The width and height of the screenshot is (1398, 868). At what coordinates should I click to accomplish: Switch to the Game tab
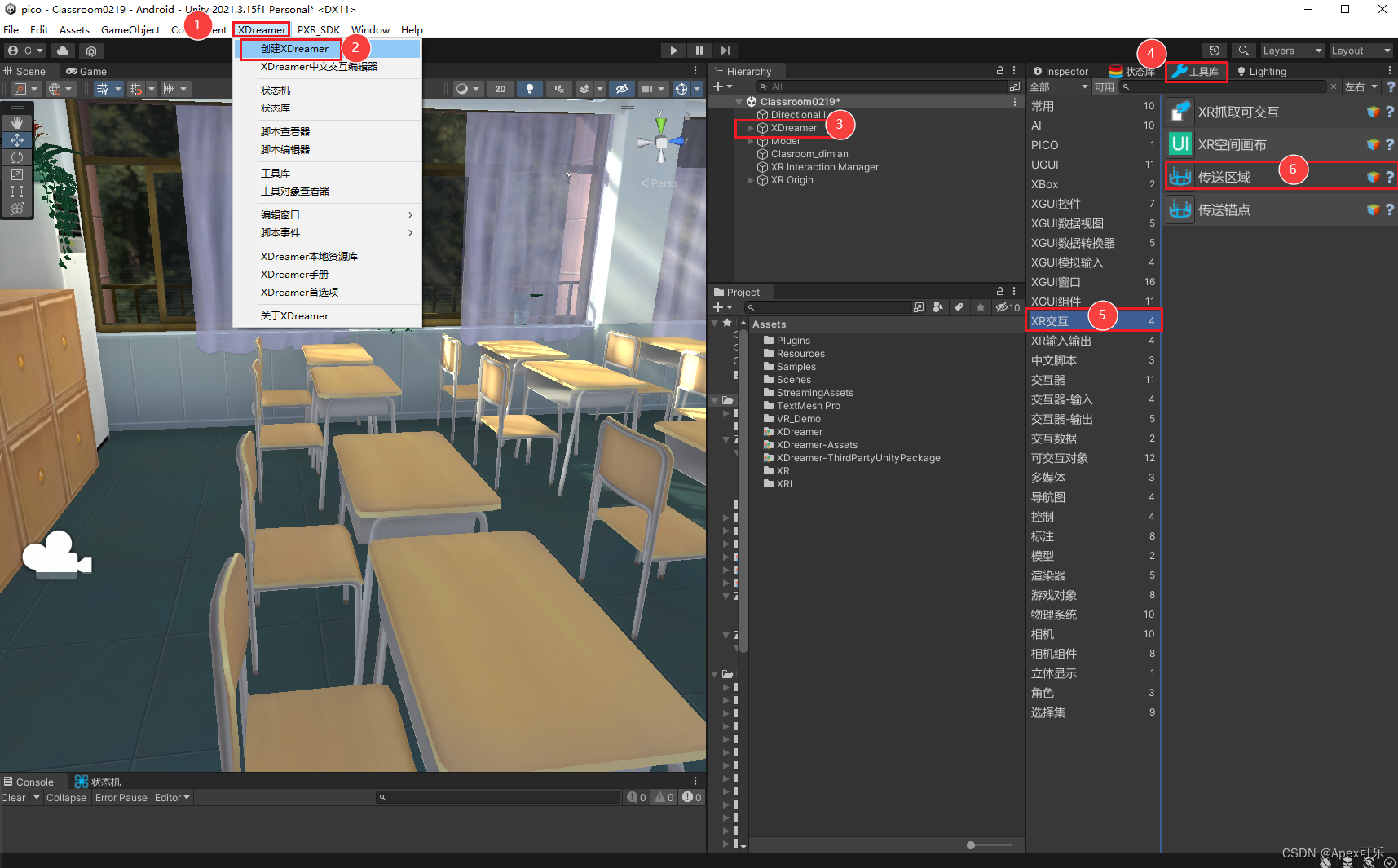coord(86,71)
